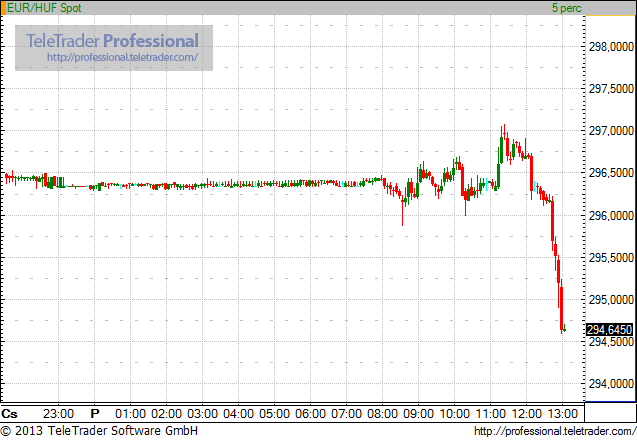The width and height of the screenshot is (637, 440).
Task: Click the 08:00 time axis label
Action: (383, 414)
